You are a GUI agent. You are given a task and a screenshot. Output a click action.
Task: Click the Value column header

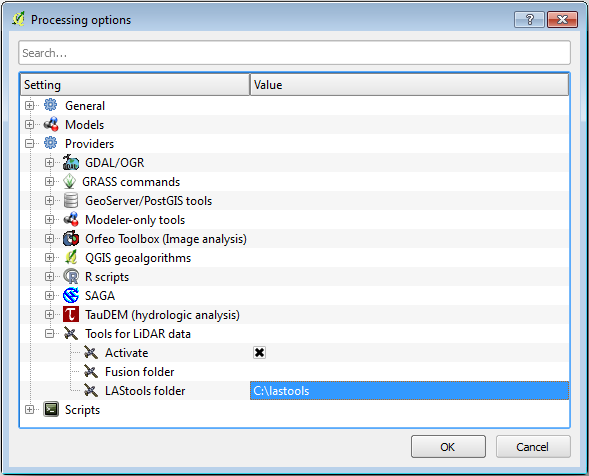pyautogui.click(x=409, y=85)
